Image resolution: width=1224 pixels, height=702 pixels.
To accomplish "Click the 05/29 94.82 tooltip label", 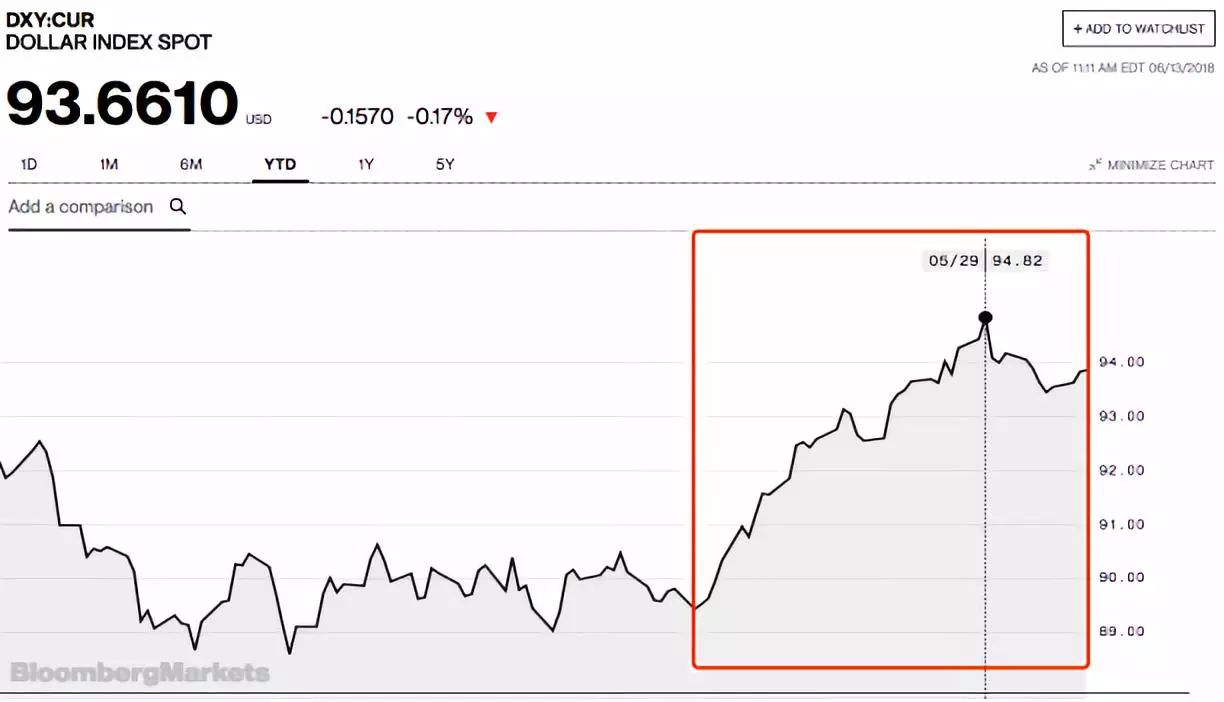I will (985, 261).
